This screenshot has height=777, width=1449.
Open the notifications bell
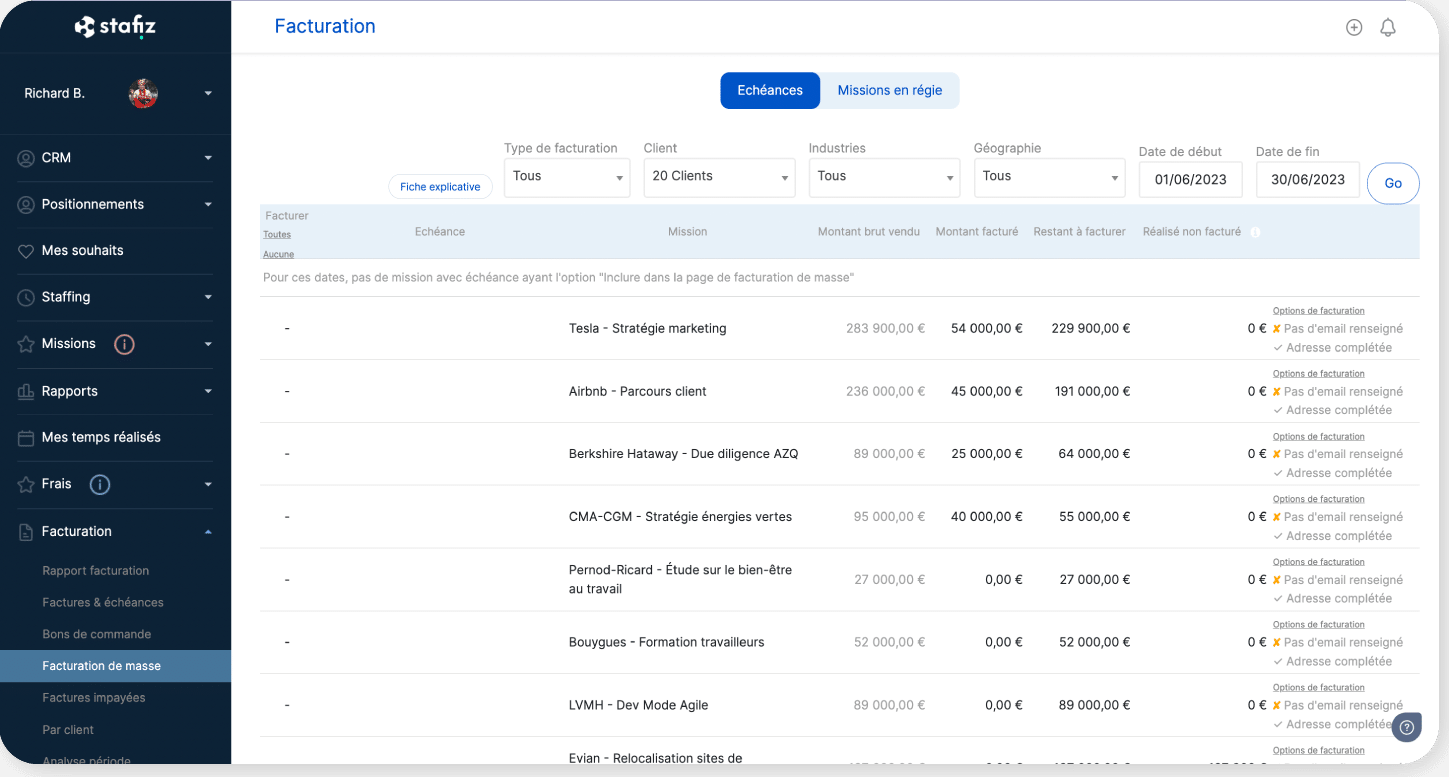click(x=1388, y=28)
